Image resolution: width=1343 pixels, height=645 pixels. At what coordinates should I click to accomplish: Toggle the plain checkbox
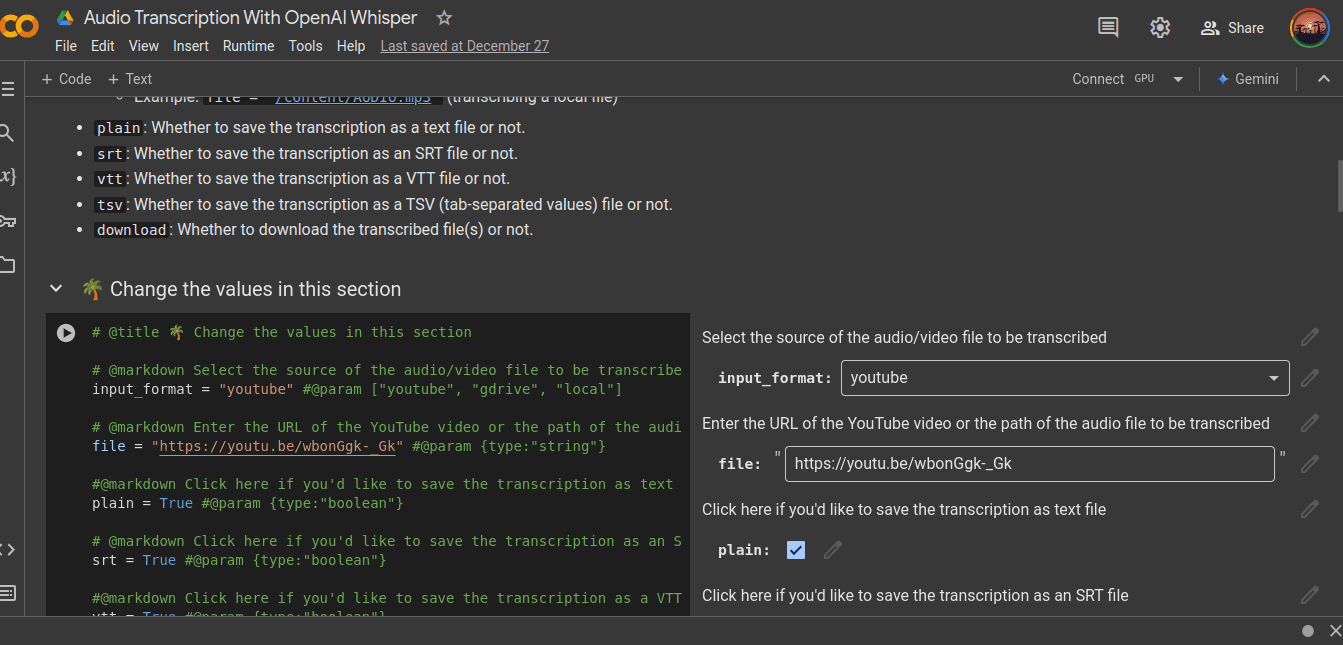(796, 550)
